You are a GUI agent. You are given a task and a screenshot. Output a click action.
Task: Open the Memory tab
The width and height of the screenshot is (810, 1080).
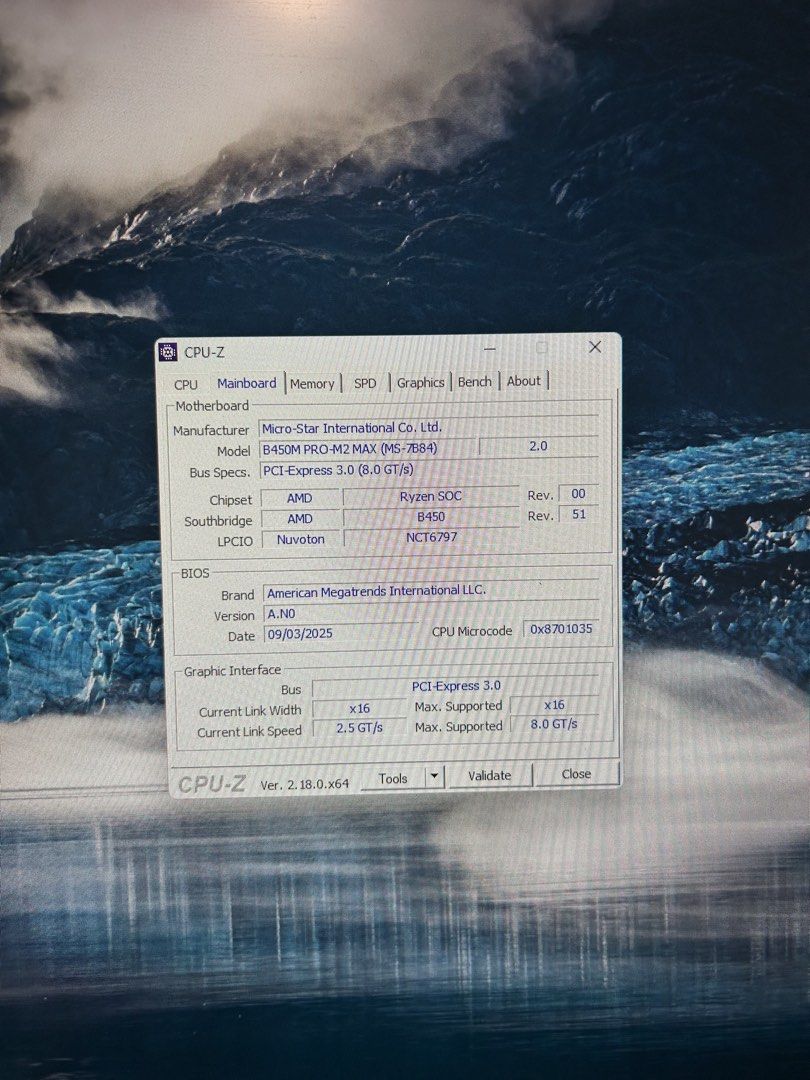[312, 384]
